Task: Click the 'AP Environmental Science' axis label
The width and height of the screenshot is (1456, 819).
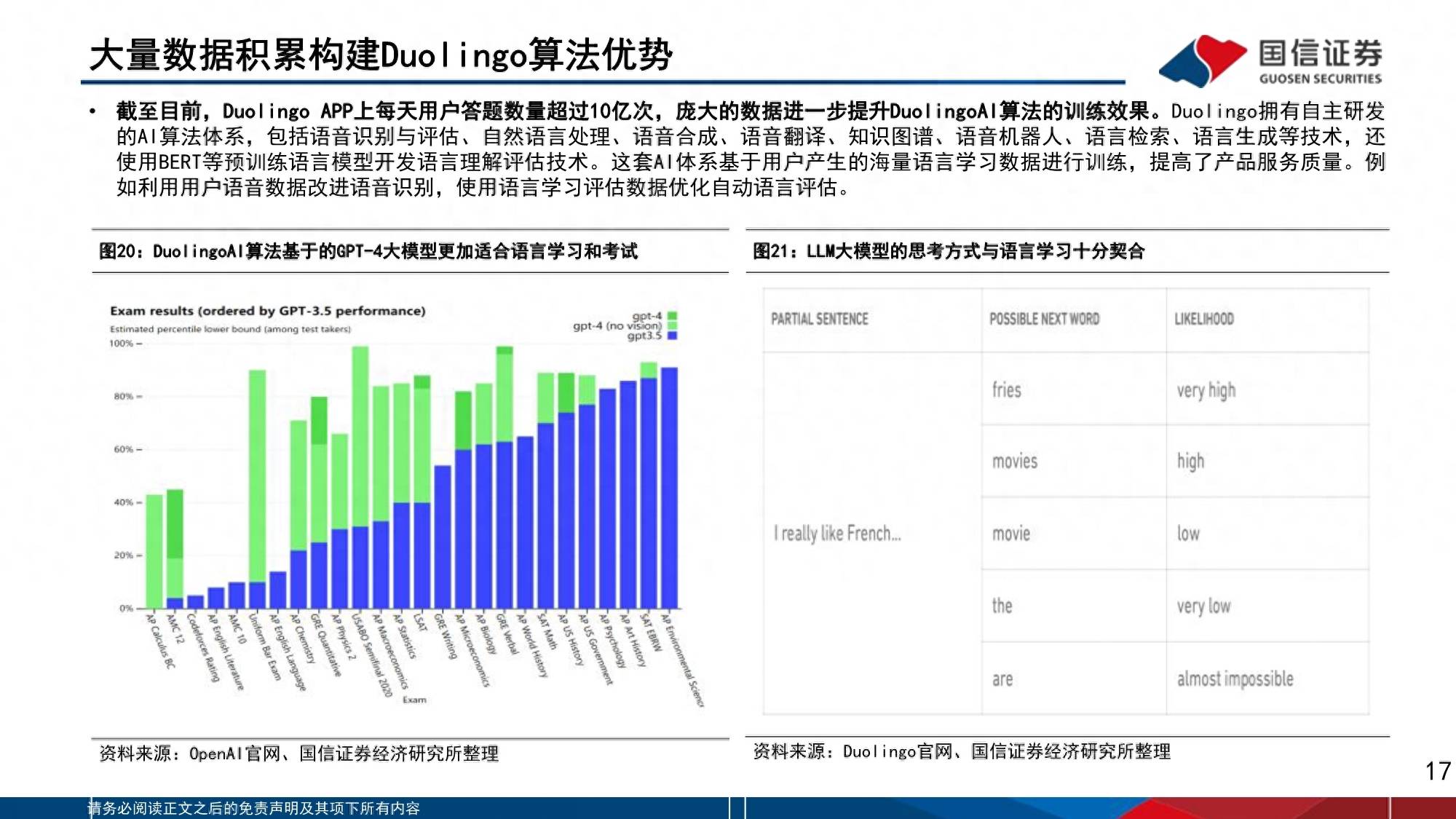Action: click(x=683, y=660)
